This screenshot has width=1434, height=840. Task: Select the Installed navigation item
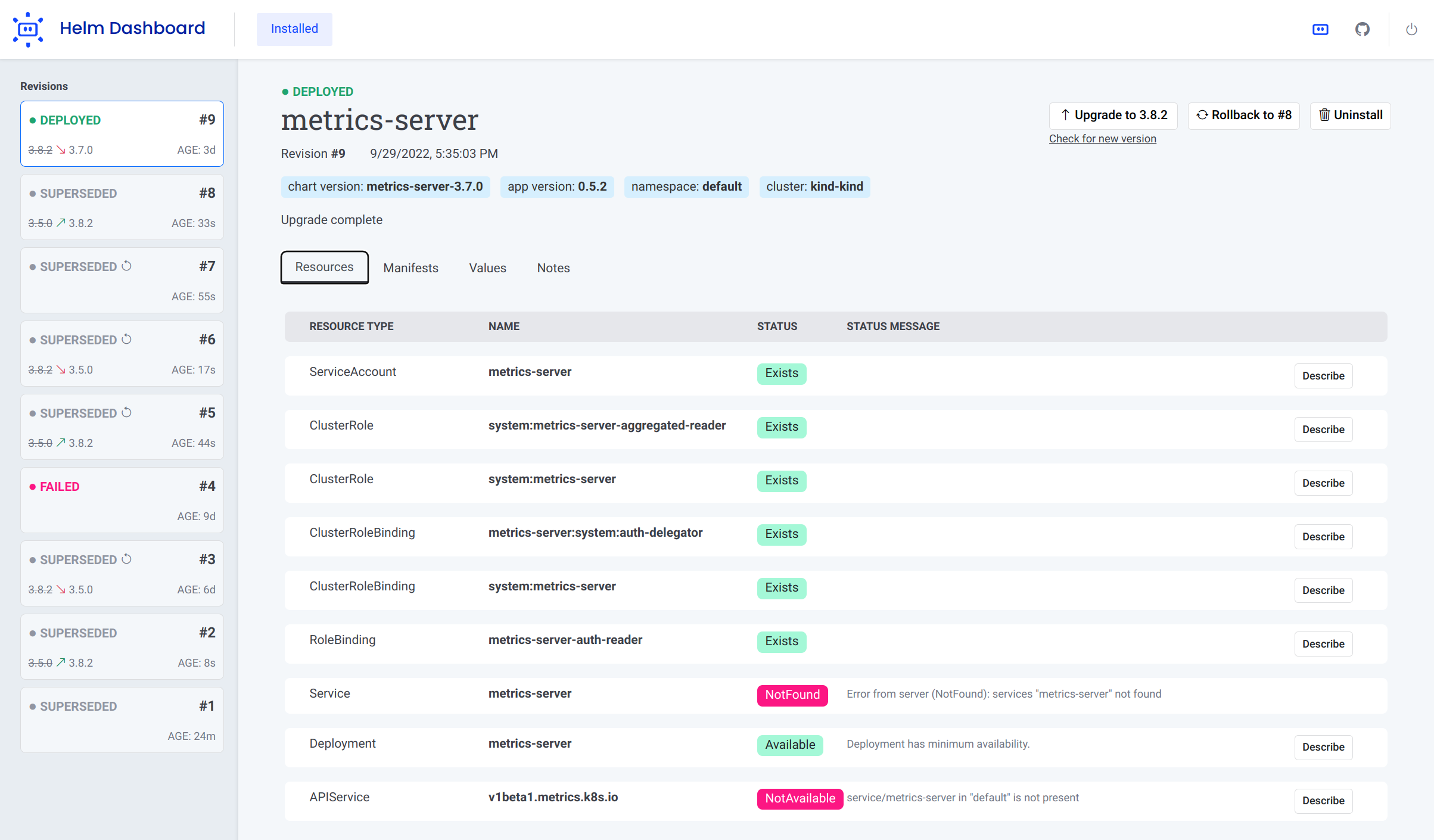click(294, 29)
